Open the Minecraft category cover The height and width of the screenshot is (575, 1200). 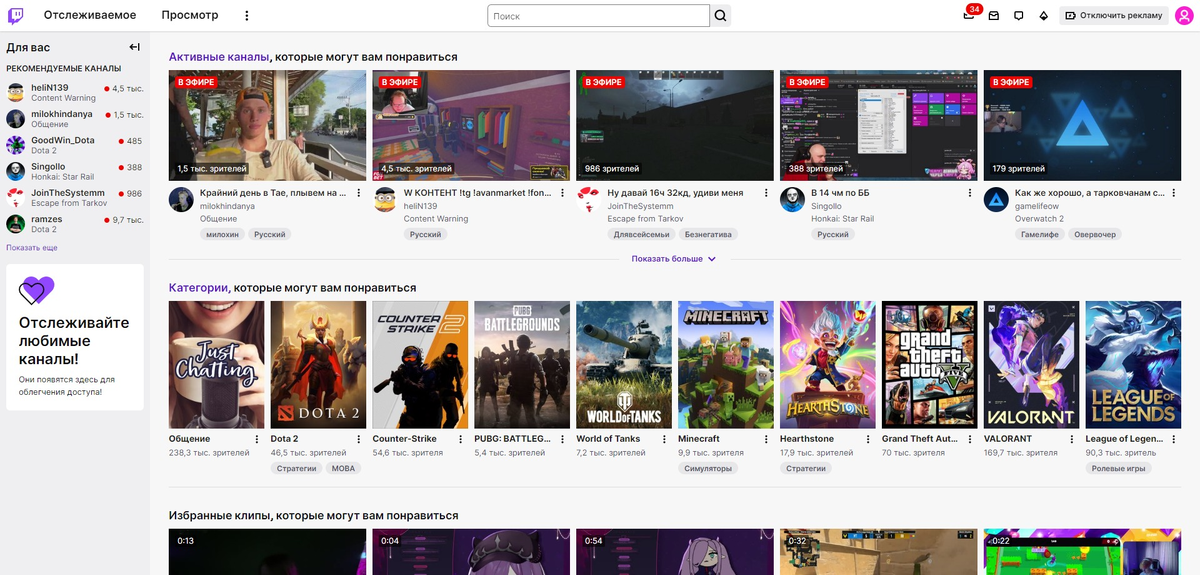(727, 365)
